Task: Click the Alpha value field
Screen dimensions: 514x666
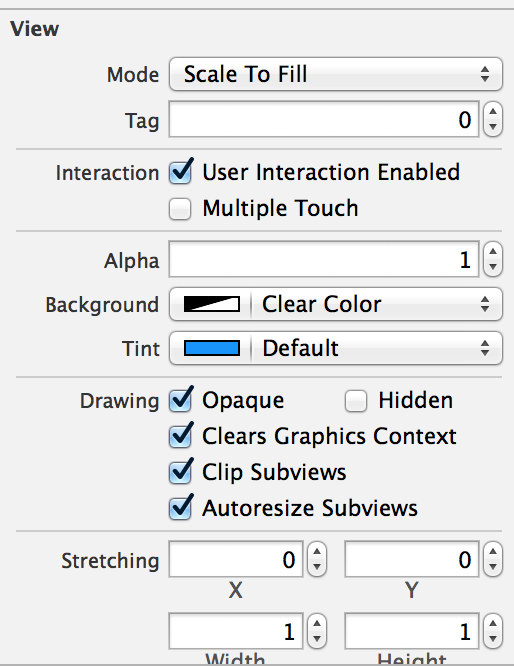Action: (x=324, y=259)
